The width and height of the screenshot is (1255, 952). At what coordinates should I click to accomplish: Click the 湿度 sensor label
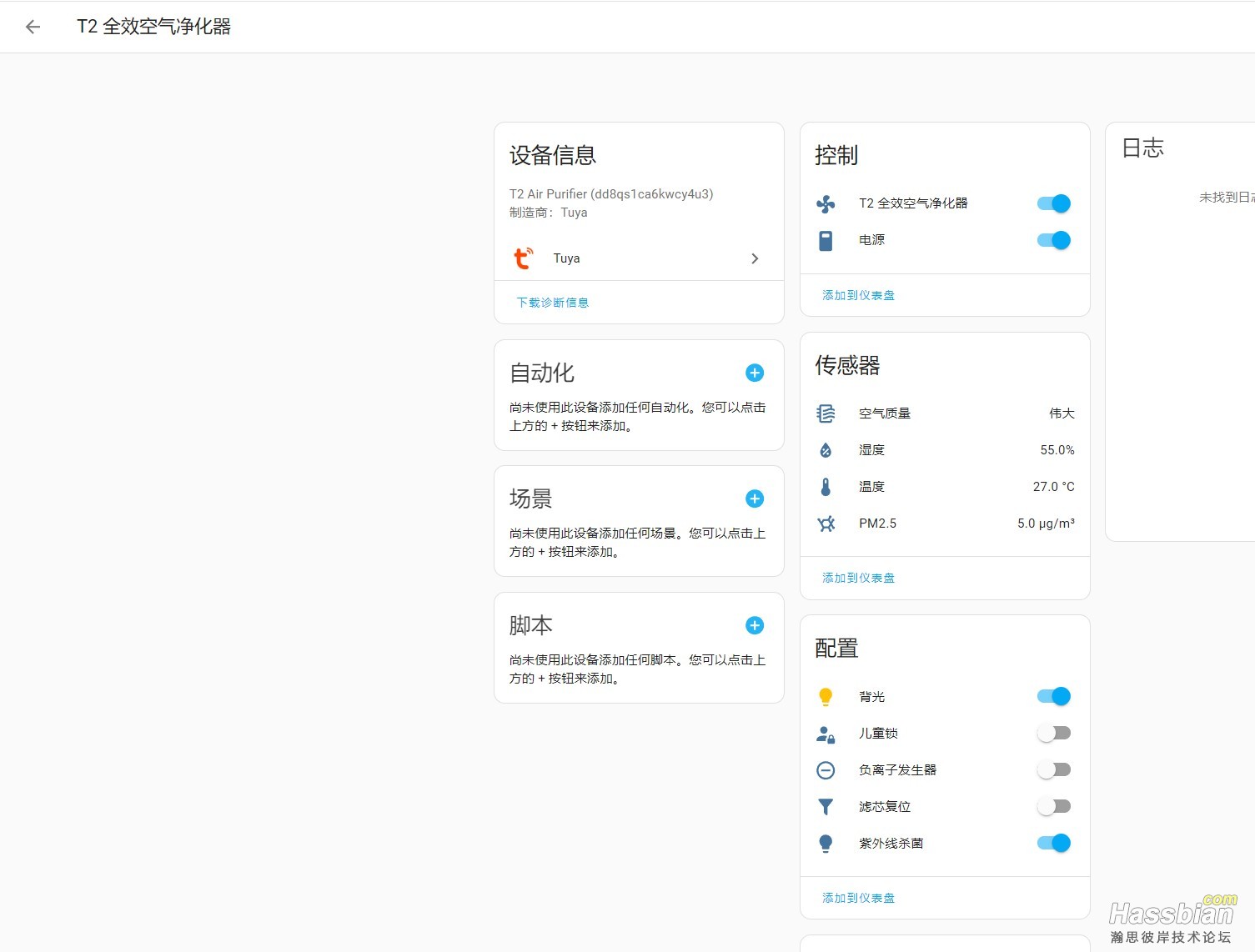(x=871, y=450)
